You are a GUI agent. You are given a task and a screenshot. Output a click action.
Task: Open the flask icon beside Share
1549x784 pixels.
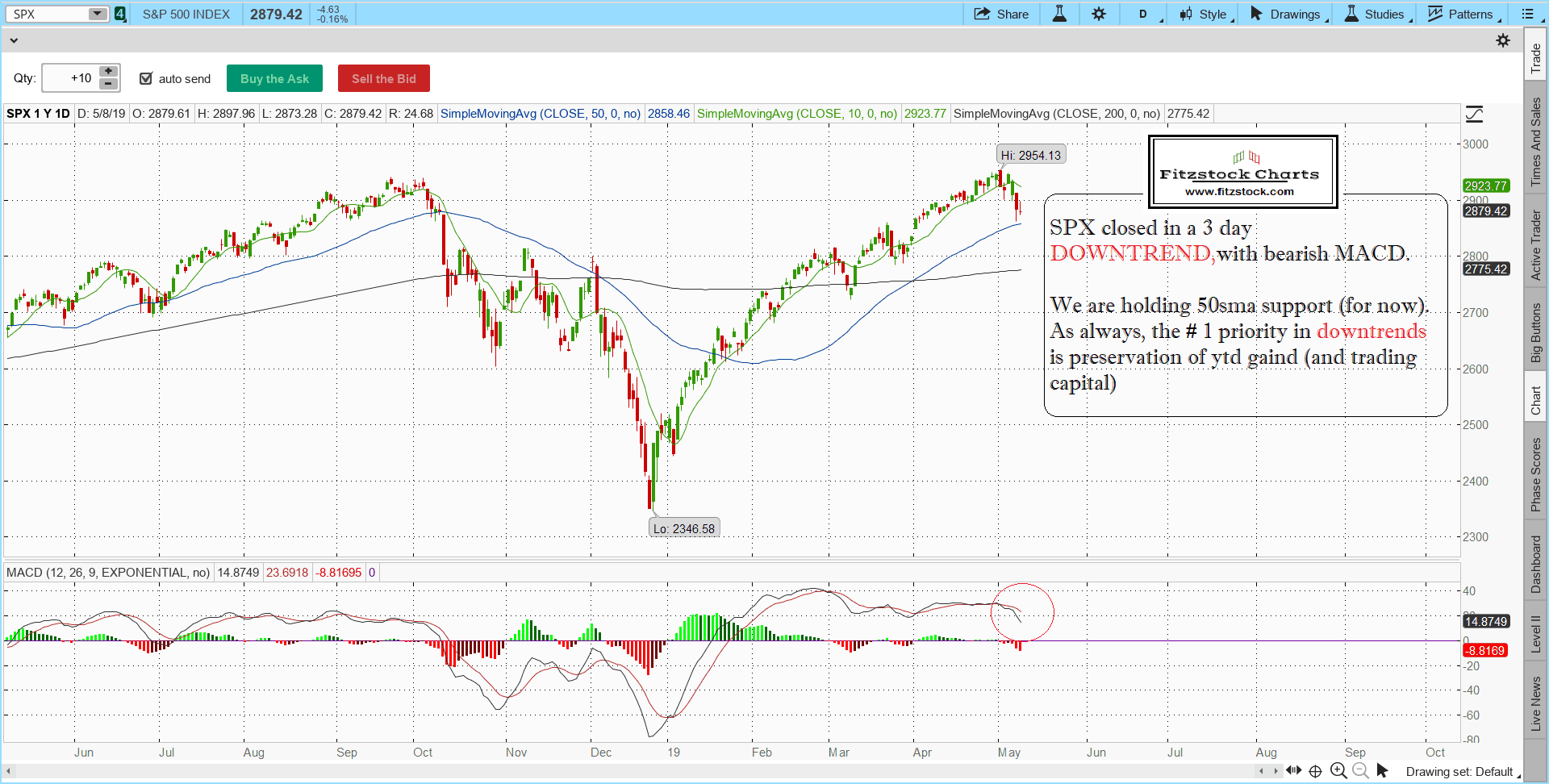pyautogui.click(x=1059, y=14)
